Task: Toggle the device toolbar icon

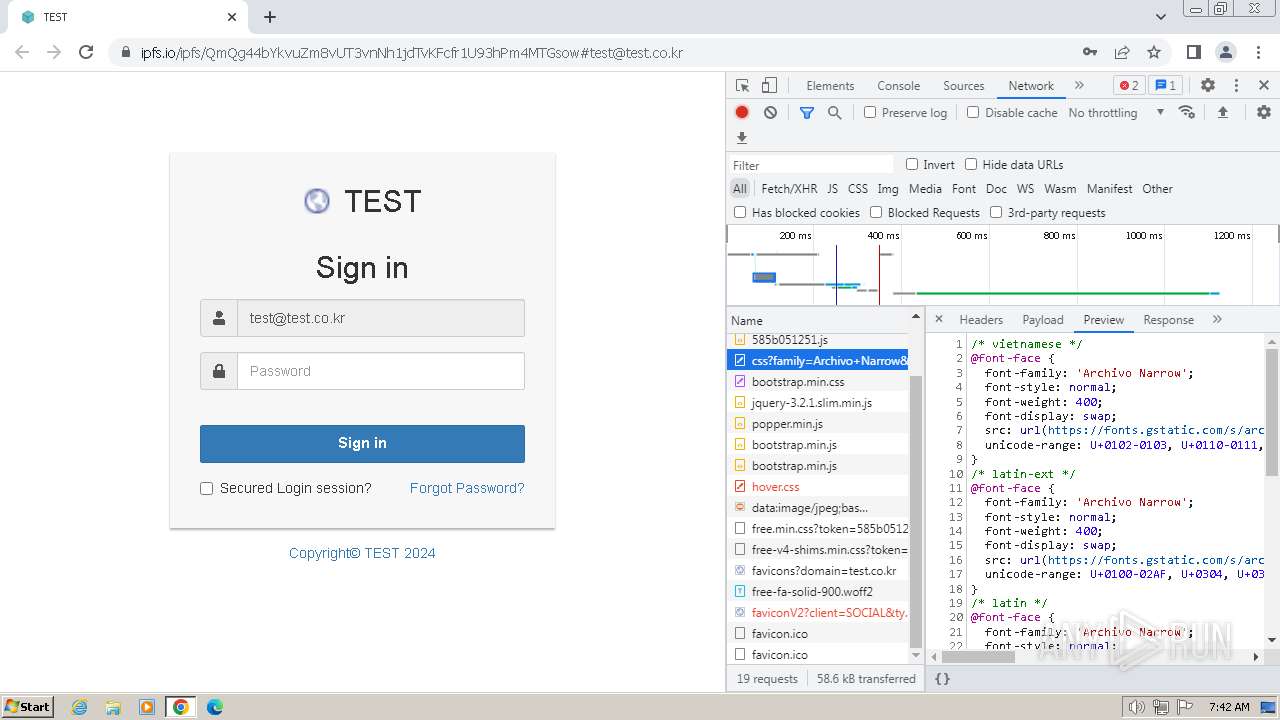Action: tap(769, 86)
